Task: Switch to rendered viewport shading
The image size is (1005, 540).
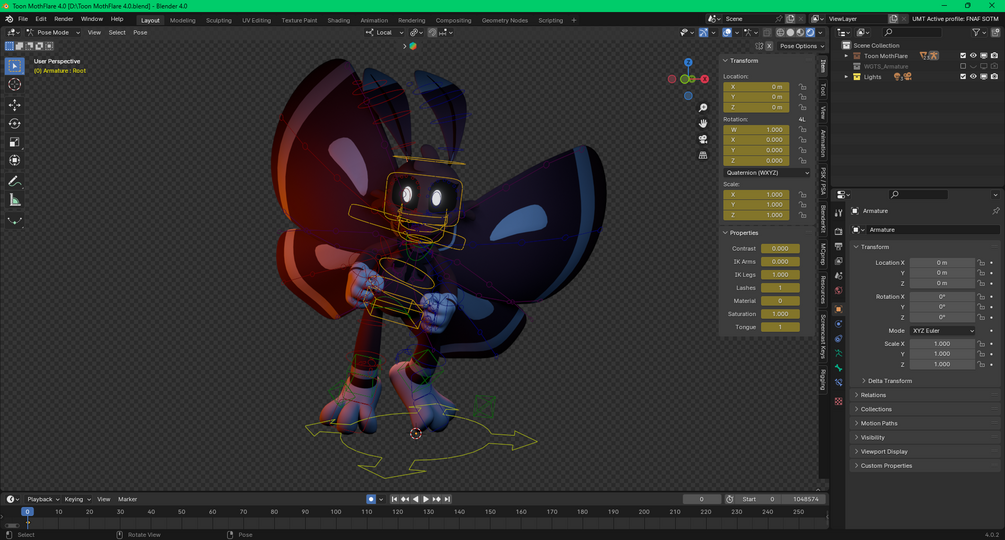Action: pyautogui.click(x=810, y=32)
